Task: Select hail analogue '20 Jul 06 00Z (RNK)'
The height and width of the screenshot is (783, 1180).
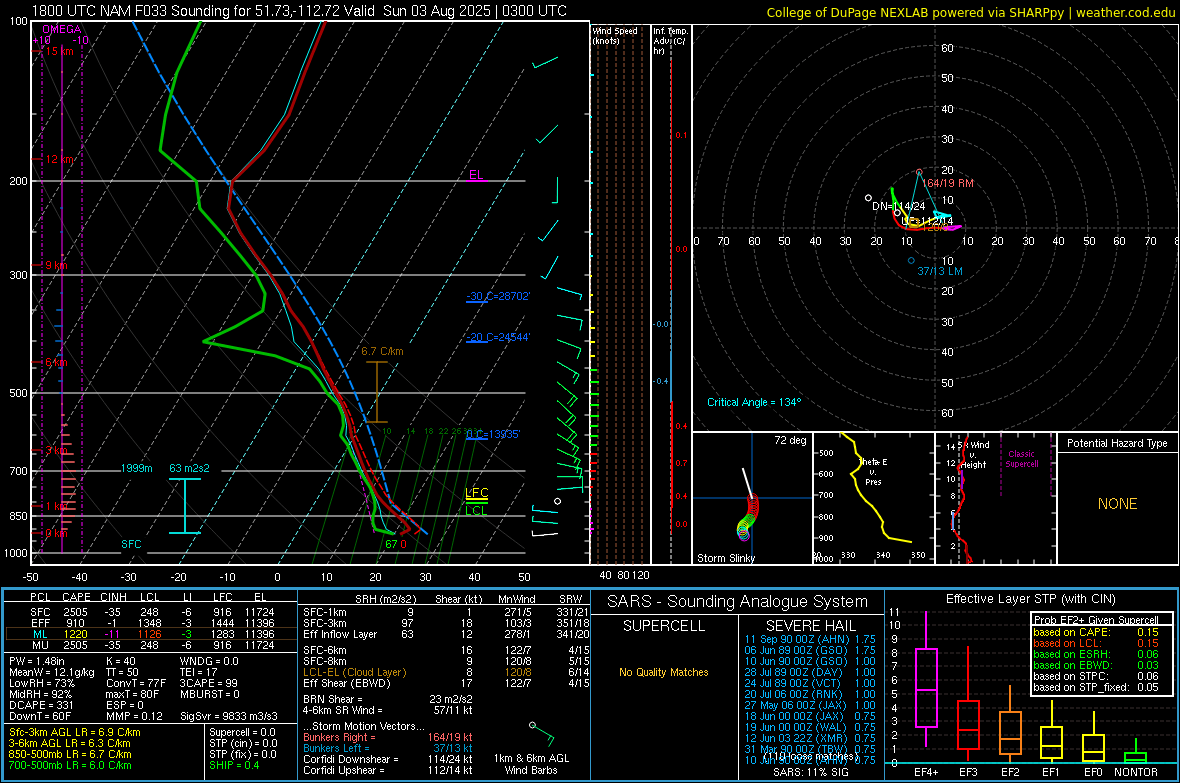Action: tap(810, 694)
